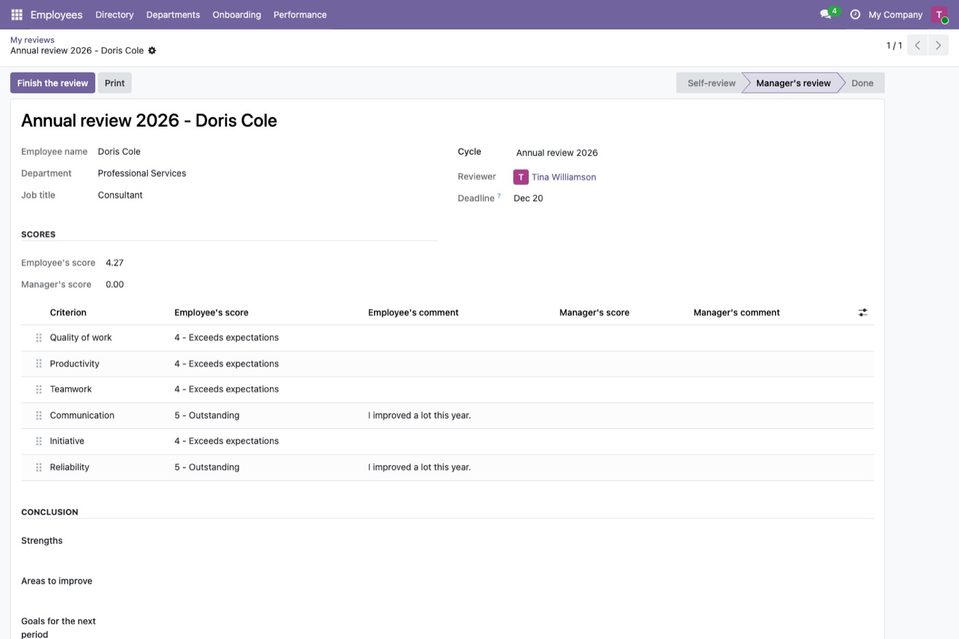Viewport: 959px width, 639px height.
Task: Open reviewer Tina Williamson link
Action: [x=563, y=177]
